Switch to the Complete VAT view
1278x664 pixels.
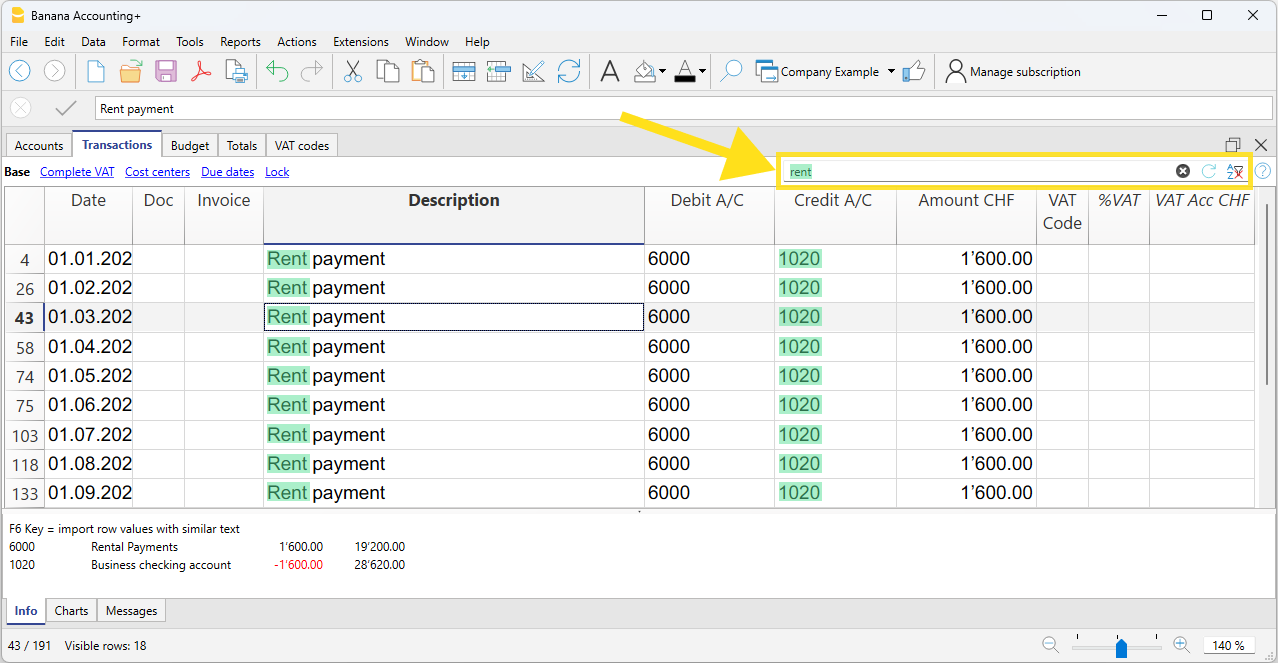77,172
